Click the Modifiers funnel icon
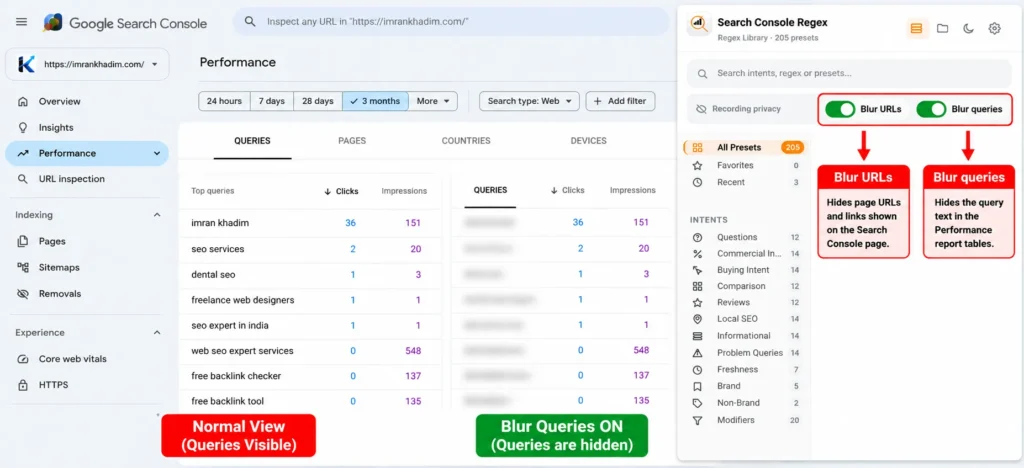 (697, 420)
